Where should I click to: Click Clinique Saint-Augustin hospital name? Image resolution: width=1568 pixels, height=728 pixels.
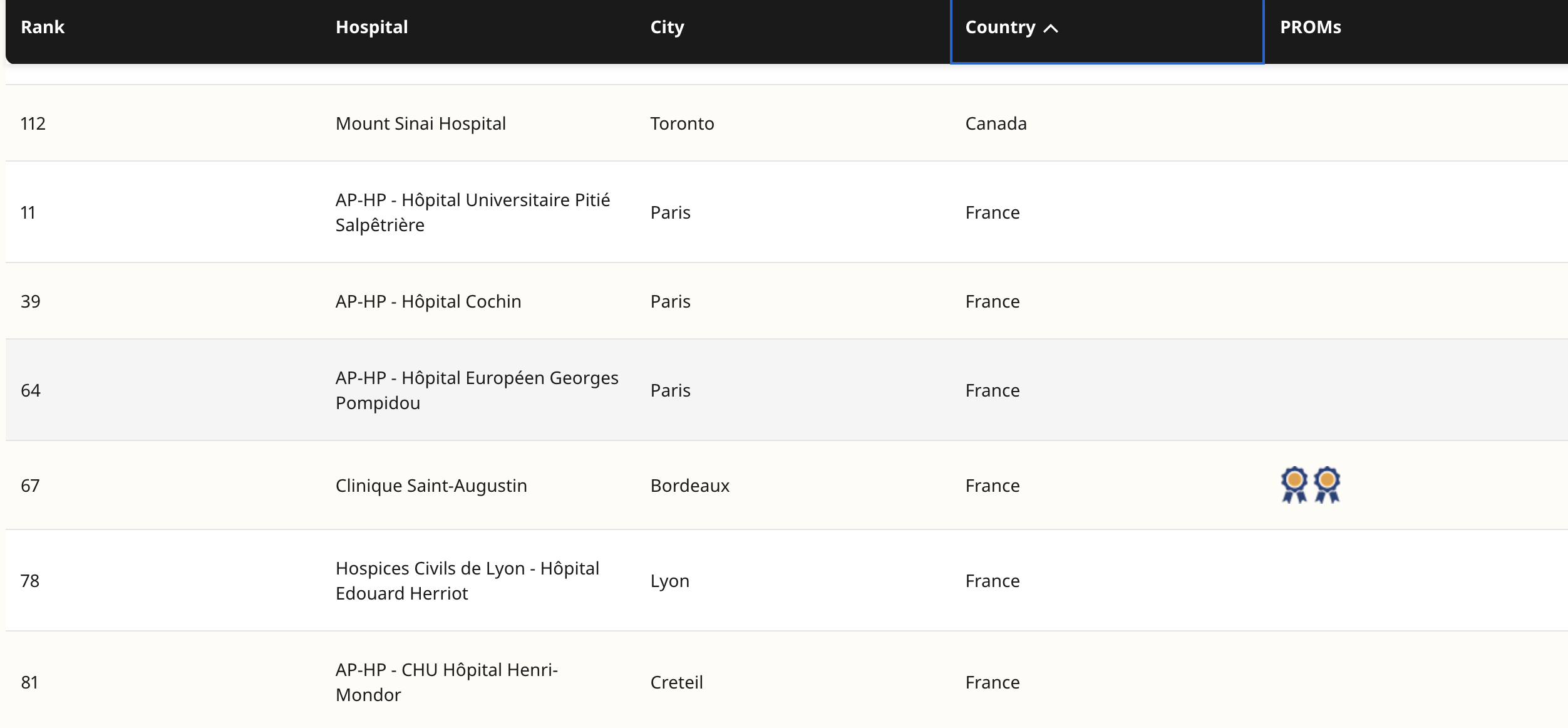(431, 486)
